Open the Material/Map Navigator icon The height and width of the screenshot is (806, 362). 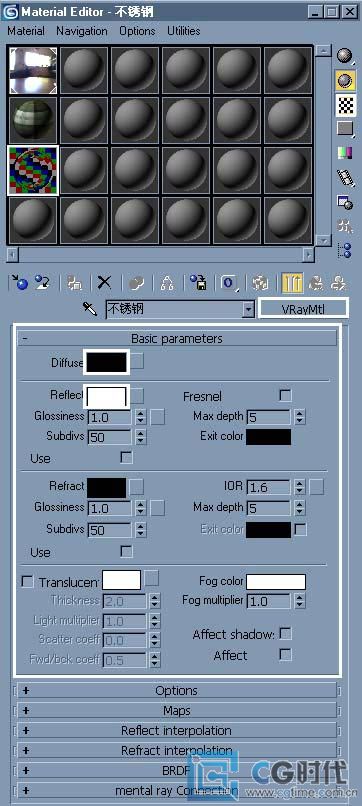point(344,251)
